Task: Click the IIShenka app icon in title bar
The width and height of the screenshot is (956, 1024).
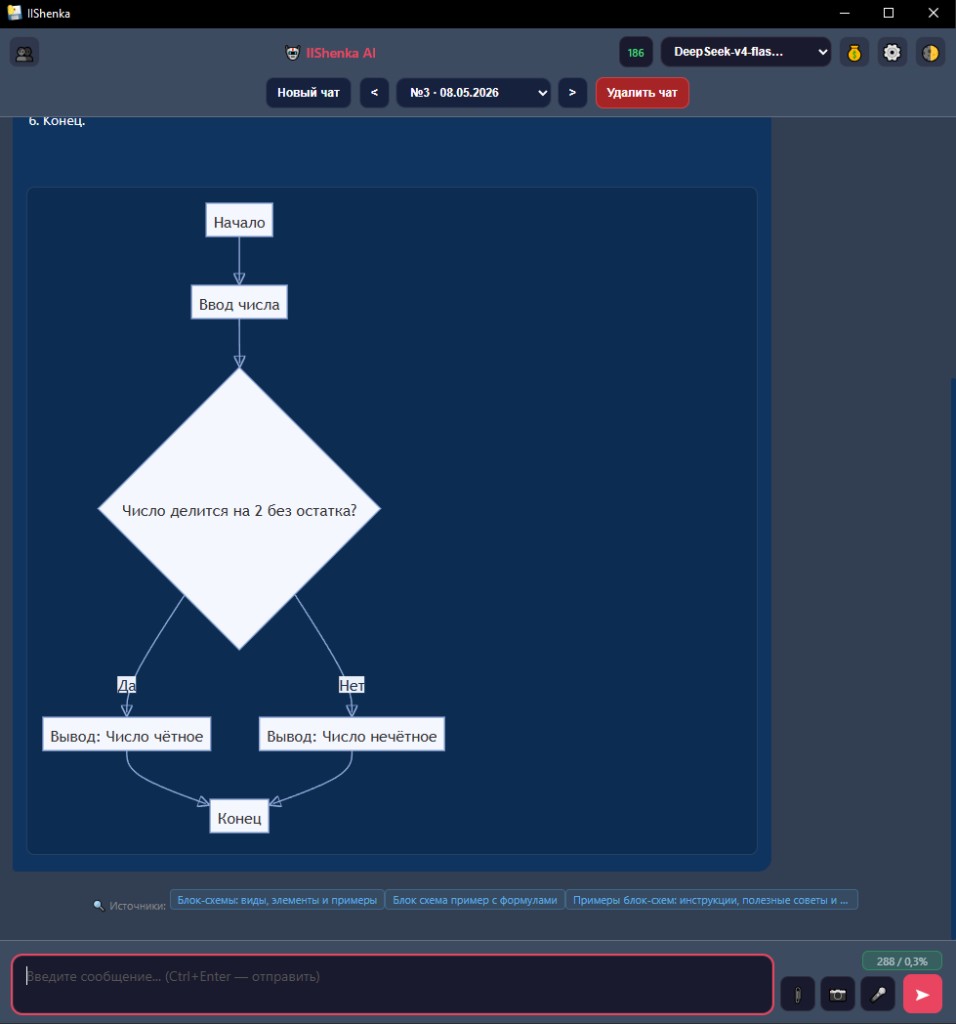Action: (x=14, y=13)
